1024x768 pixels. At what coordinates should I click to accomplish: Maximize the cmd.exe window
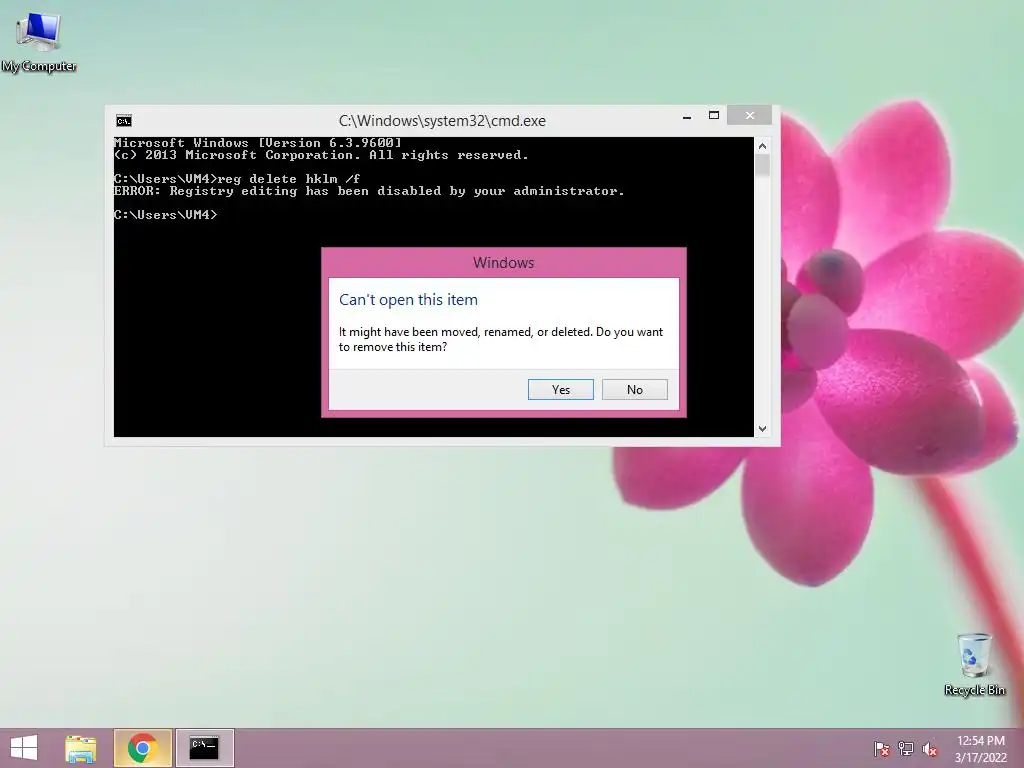(x=714, y=116)
